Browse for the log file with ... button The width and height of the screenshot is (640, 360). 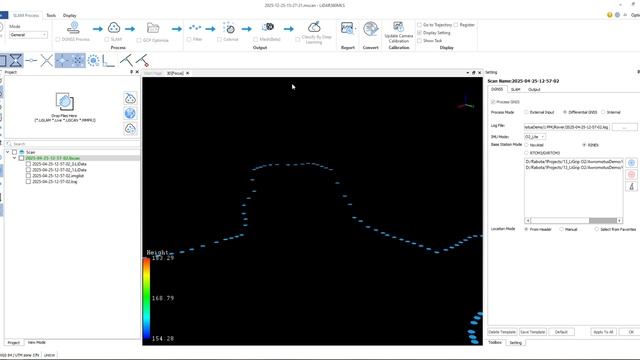(x=624, y=127)
